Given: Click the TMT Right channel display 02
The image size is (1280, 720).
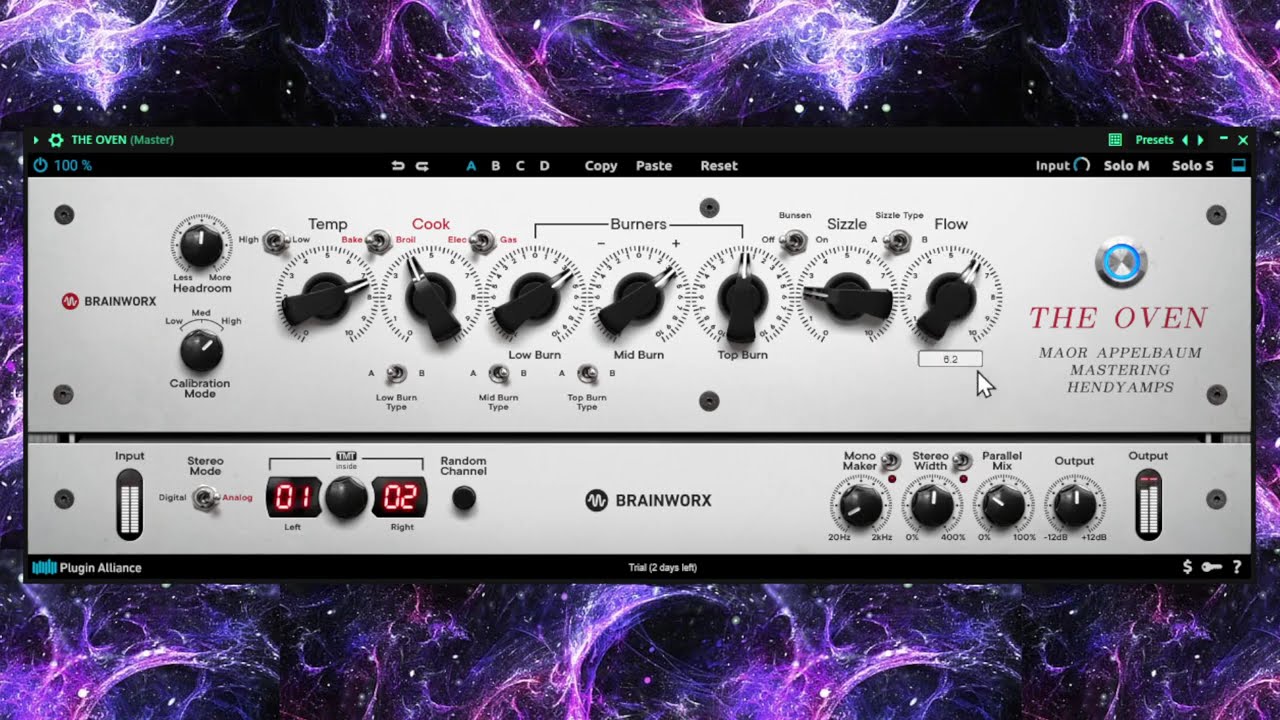Looking at the screenshot, I should point(400,497).
